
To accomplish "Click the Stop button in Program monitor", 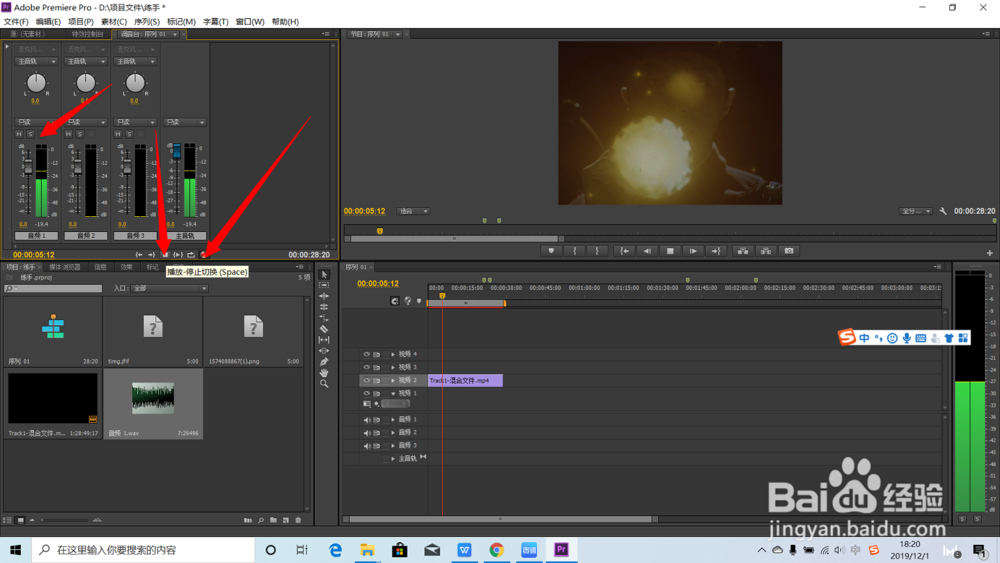I will (670, 251).
